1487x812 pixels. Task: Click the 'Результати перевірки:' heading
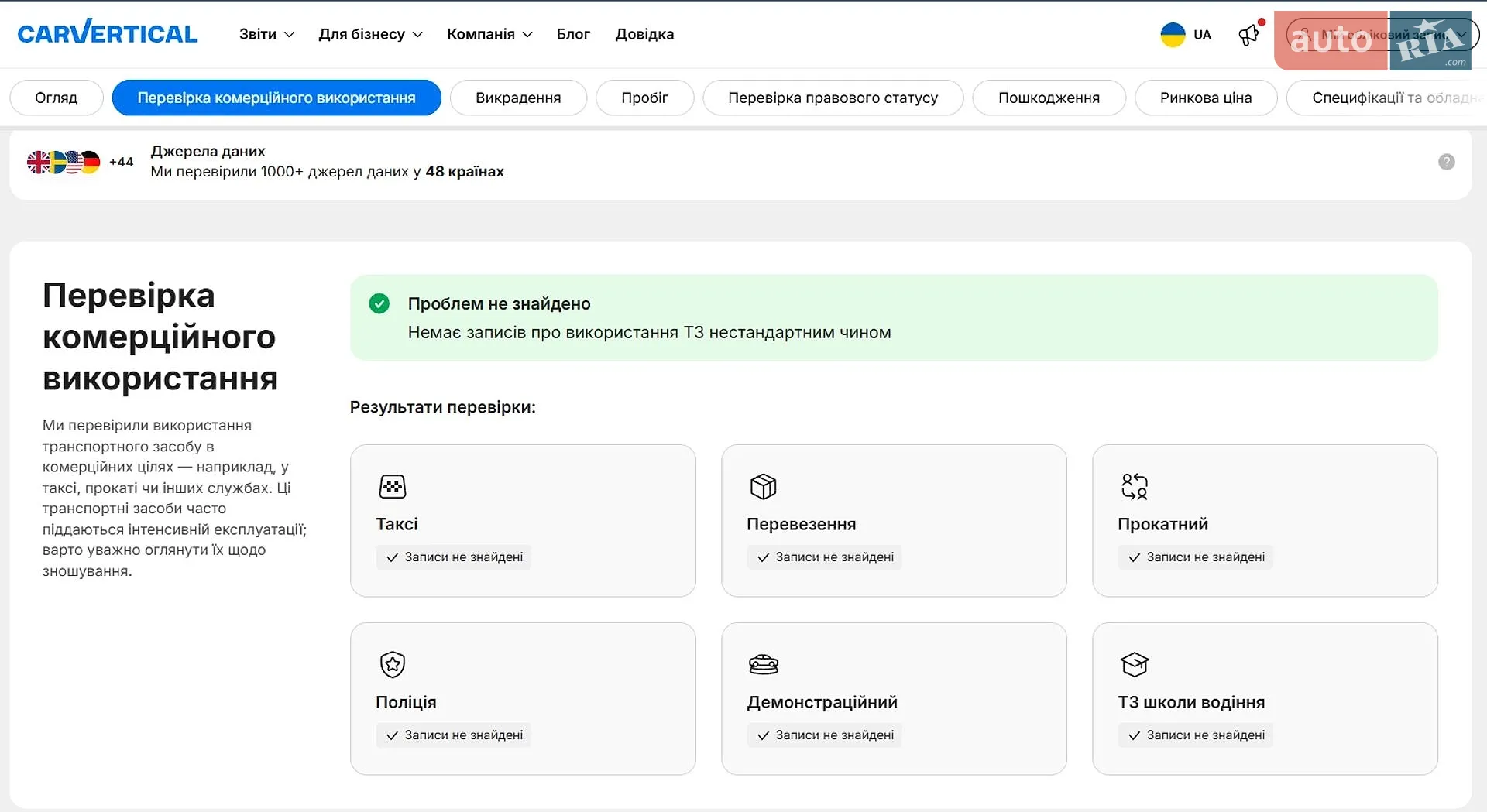tap(442, 407)
